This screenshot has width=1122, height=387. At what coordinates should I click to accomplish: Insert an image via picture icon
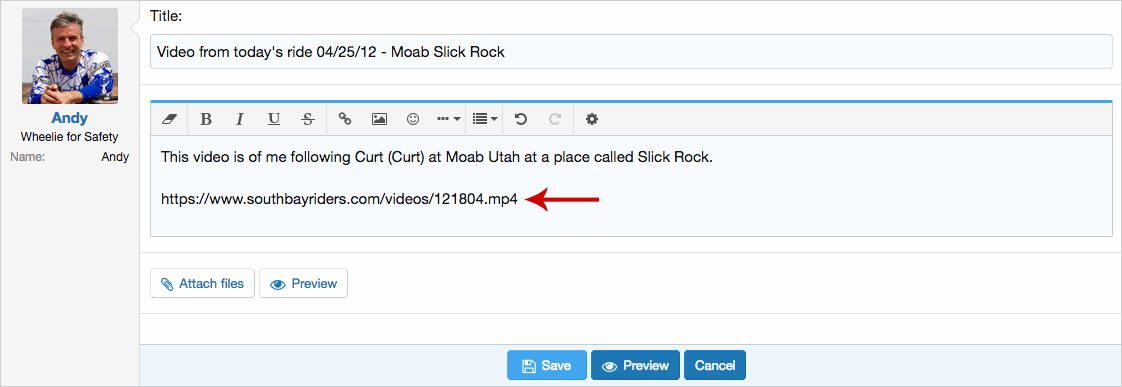pyautogui.click(x=379, y=119)
